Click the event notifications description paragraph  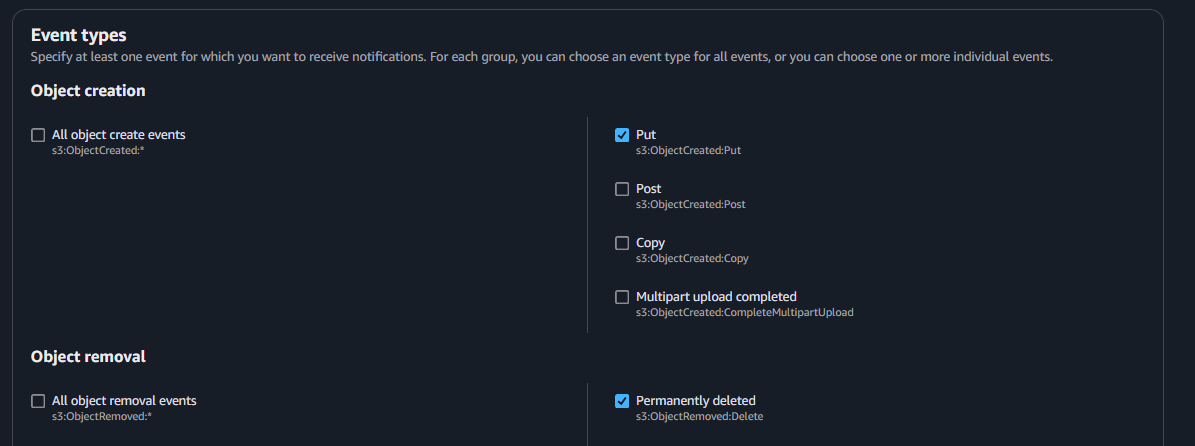(x=541, y=58)
